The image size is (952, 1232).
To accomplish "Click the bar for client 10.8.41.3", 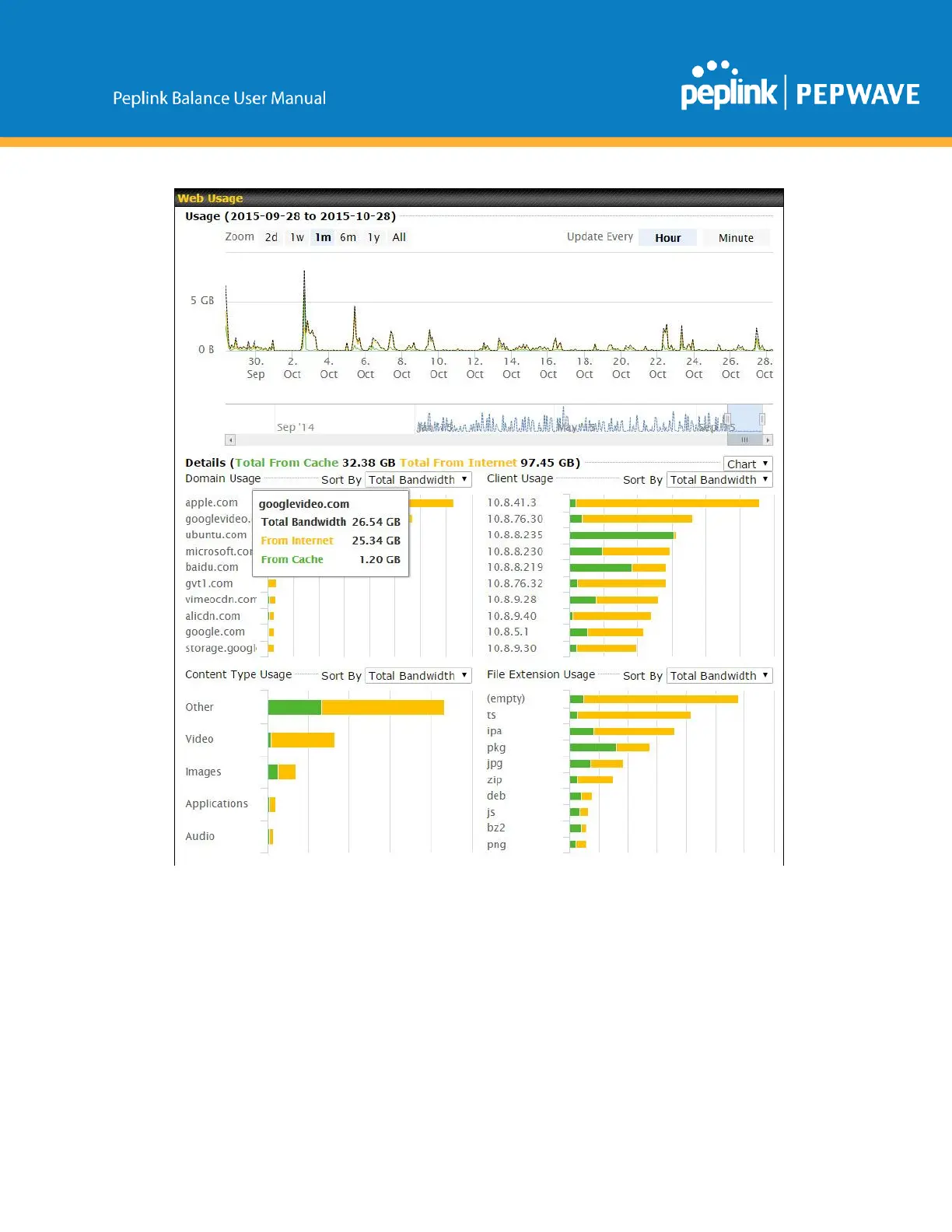I will [666, 503].
